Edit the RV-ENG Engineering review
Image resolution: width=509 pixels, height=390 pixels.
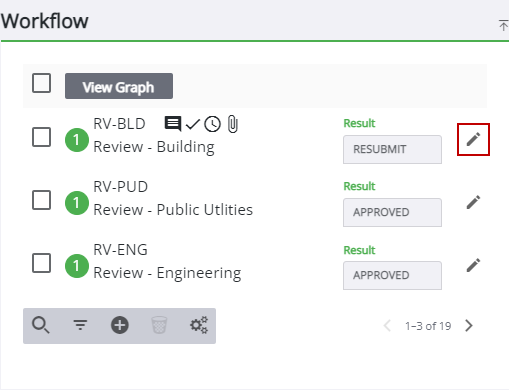[x=473, y=265]
